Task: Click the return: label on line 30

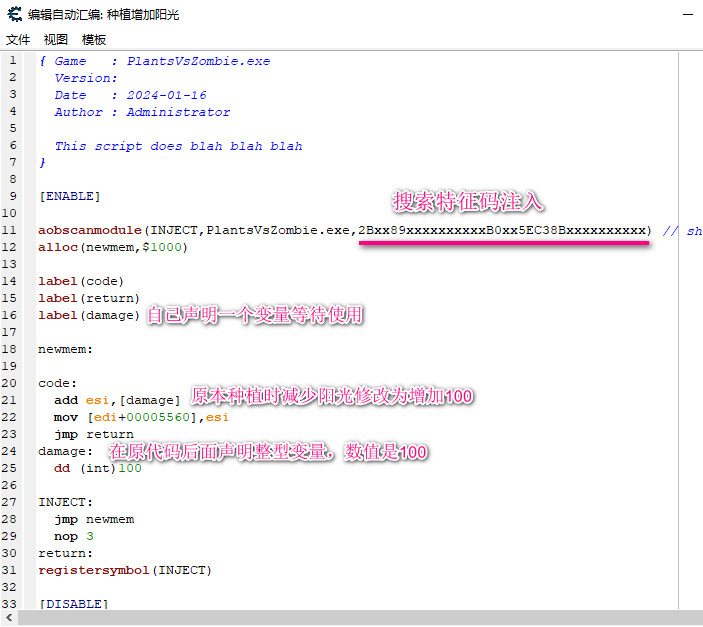Action: (65, 553)
